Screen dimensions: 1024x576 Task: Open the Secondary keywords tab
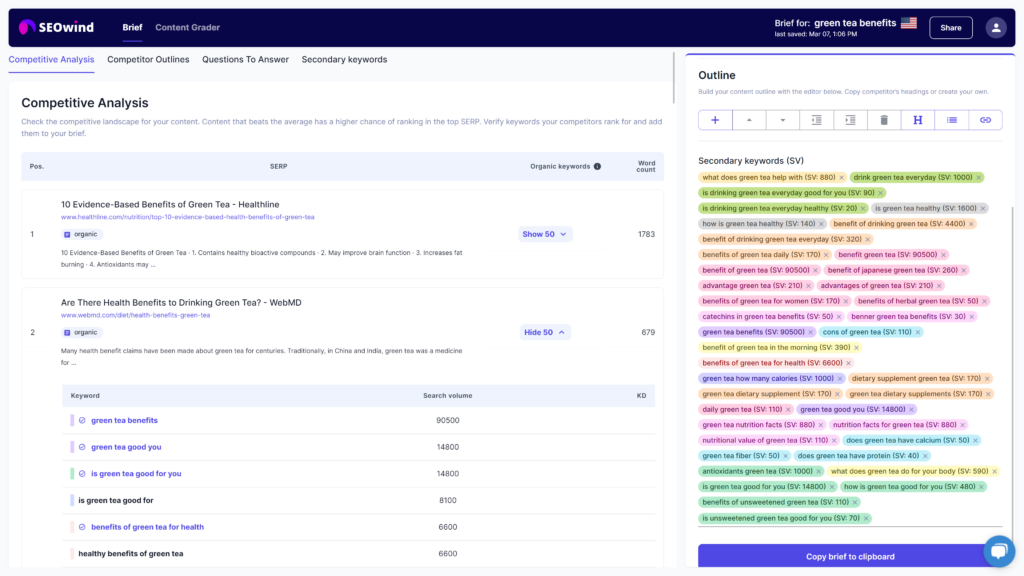point(344,59)
